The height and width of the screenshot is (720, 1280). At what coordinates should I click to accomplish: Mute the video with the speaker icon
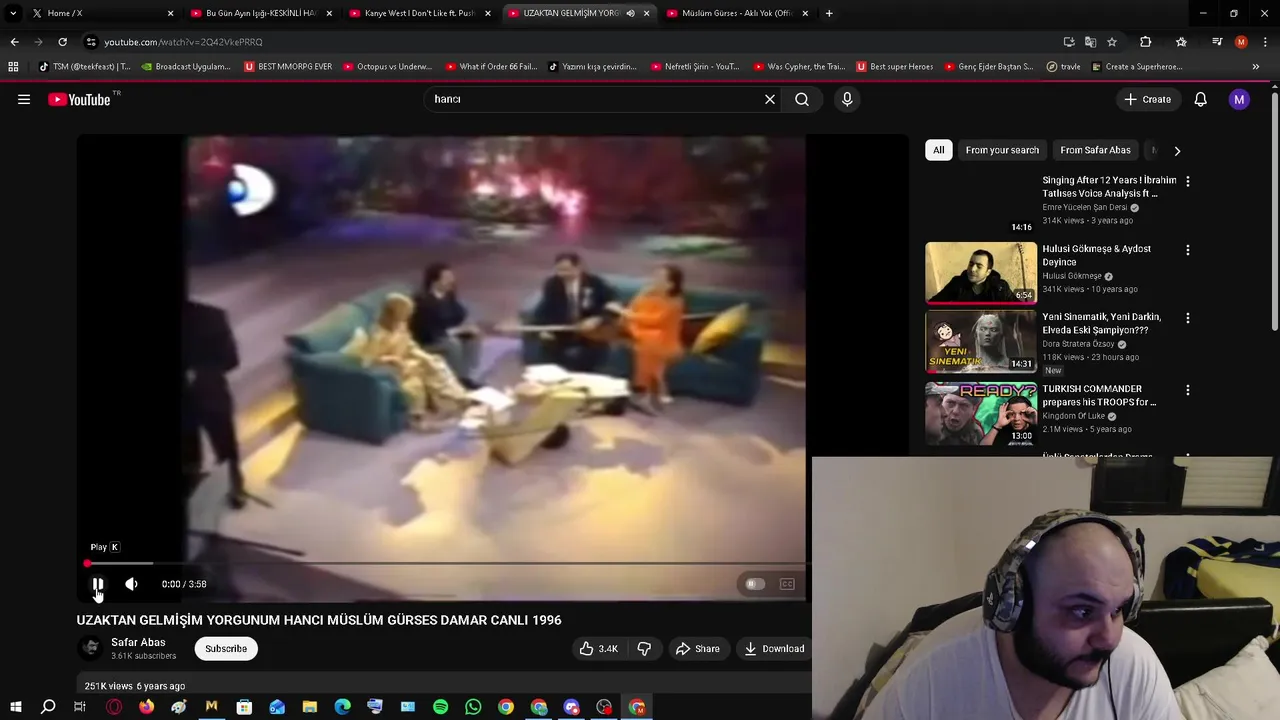131,584
